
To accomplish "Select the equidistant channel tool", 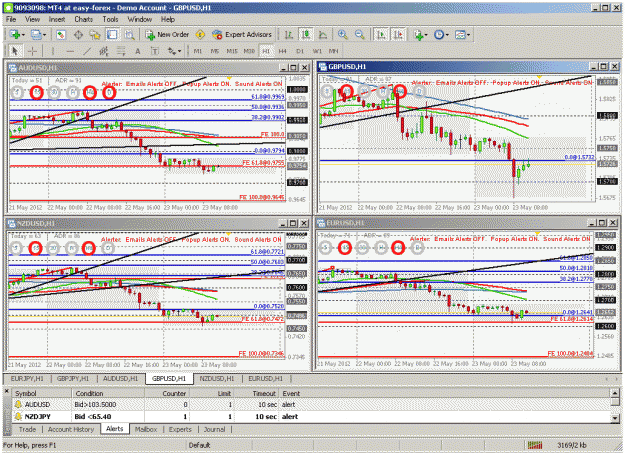I will click(104, 51).
